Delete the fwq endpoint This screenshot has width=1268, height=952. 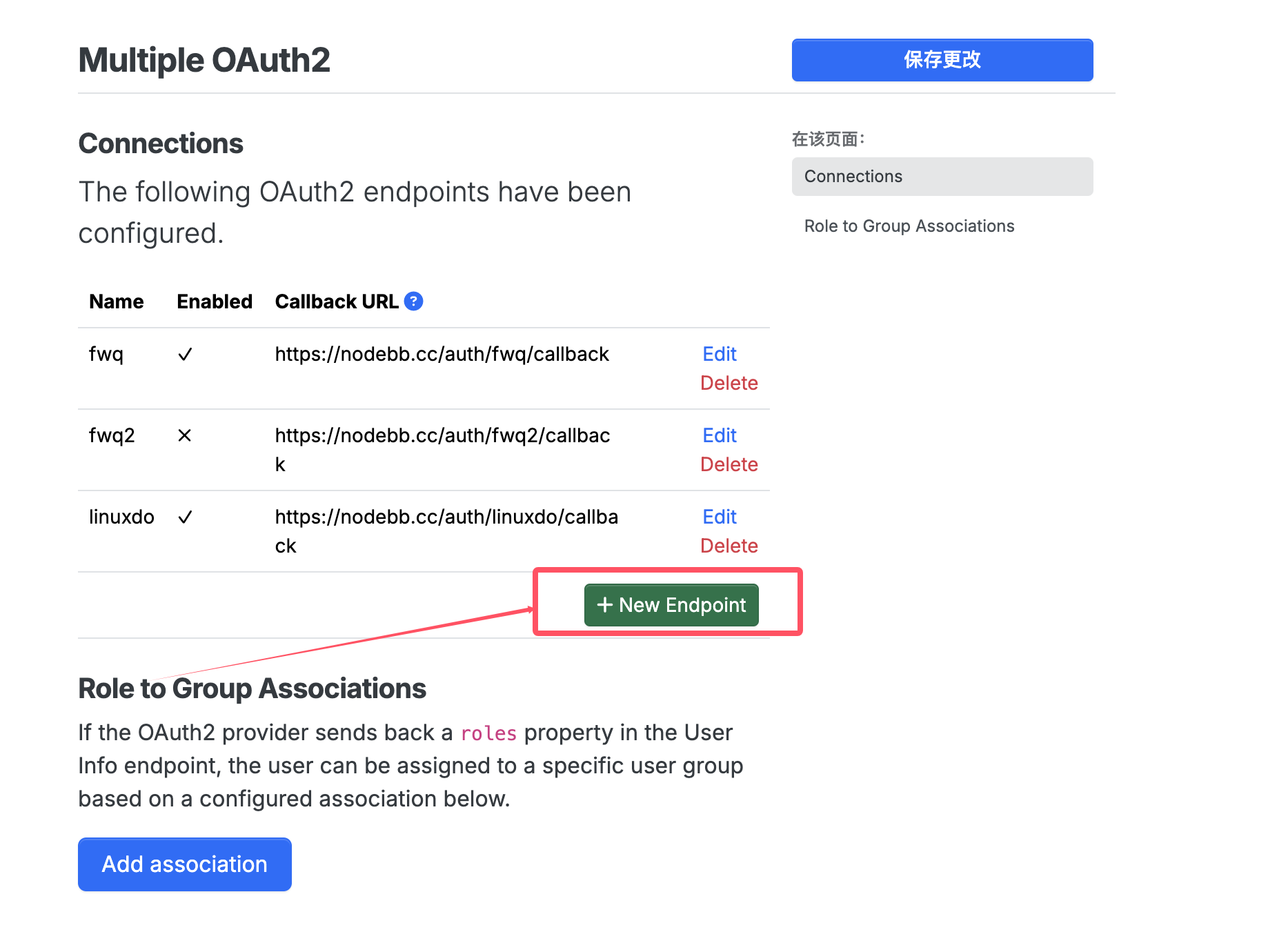pyautogui.click(x=729, y=383)
